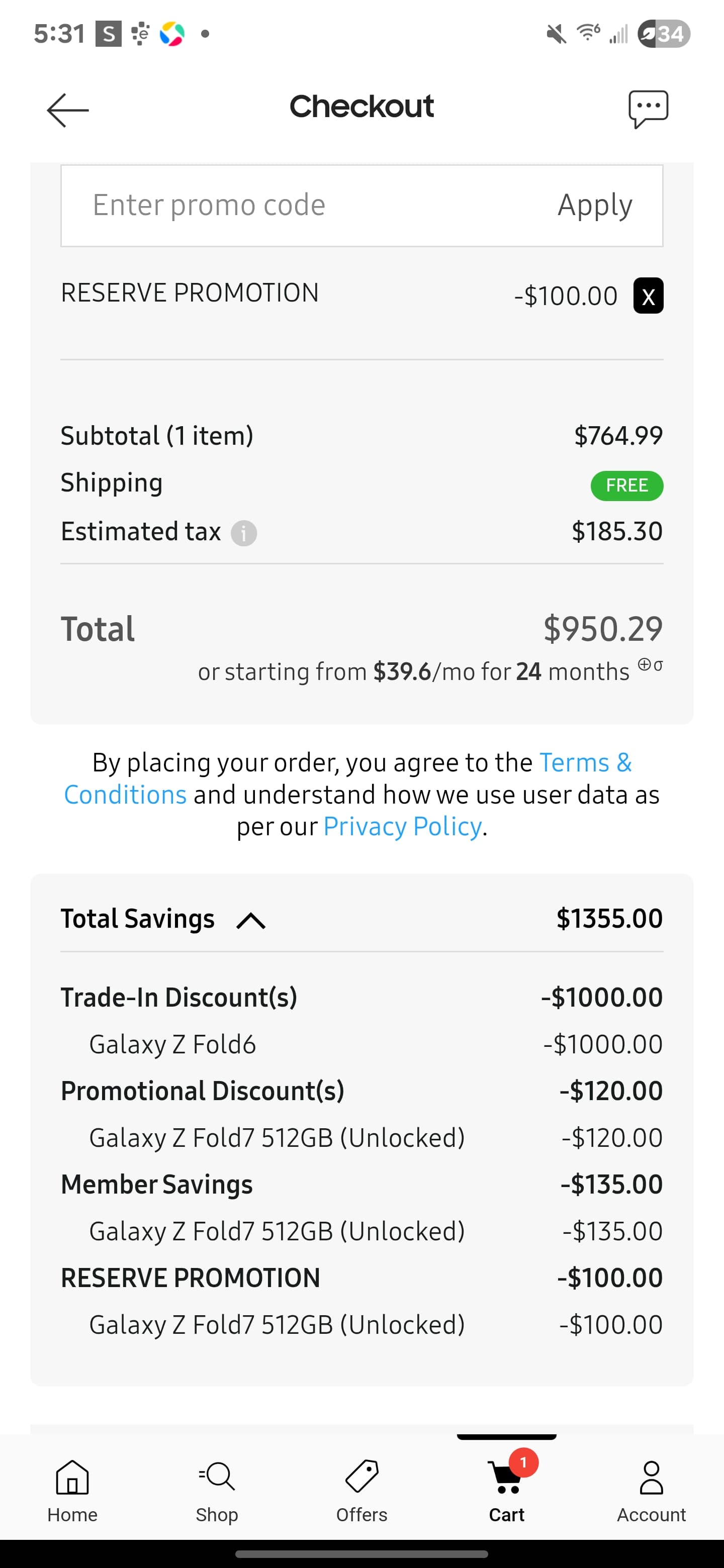Tap the battery indicator in status bar
Image resolution: width=724 pixels, height=1568 pixels.
664,34
